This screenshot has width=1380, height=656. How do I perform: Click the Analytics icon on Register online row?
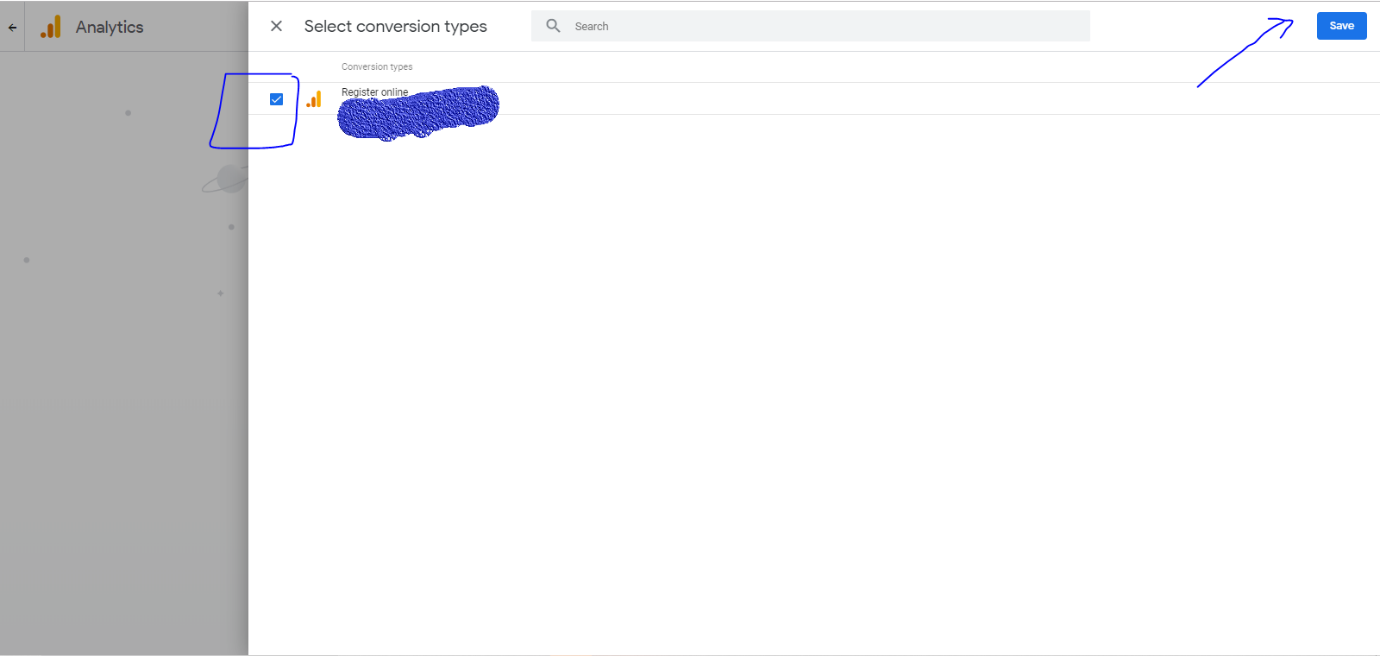pyautogui.click(x=314, y=99)
